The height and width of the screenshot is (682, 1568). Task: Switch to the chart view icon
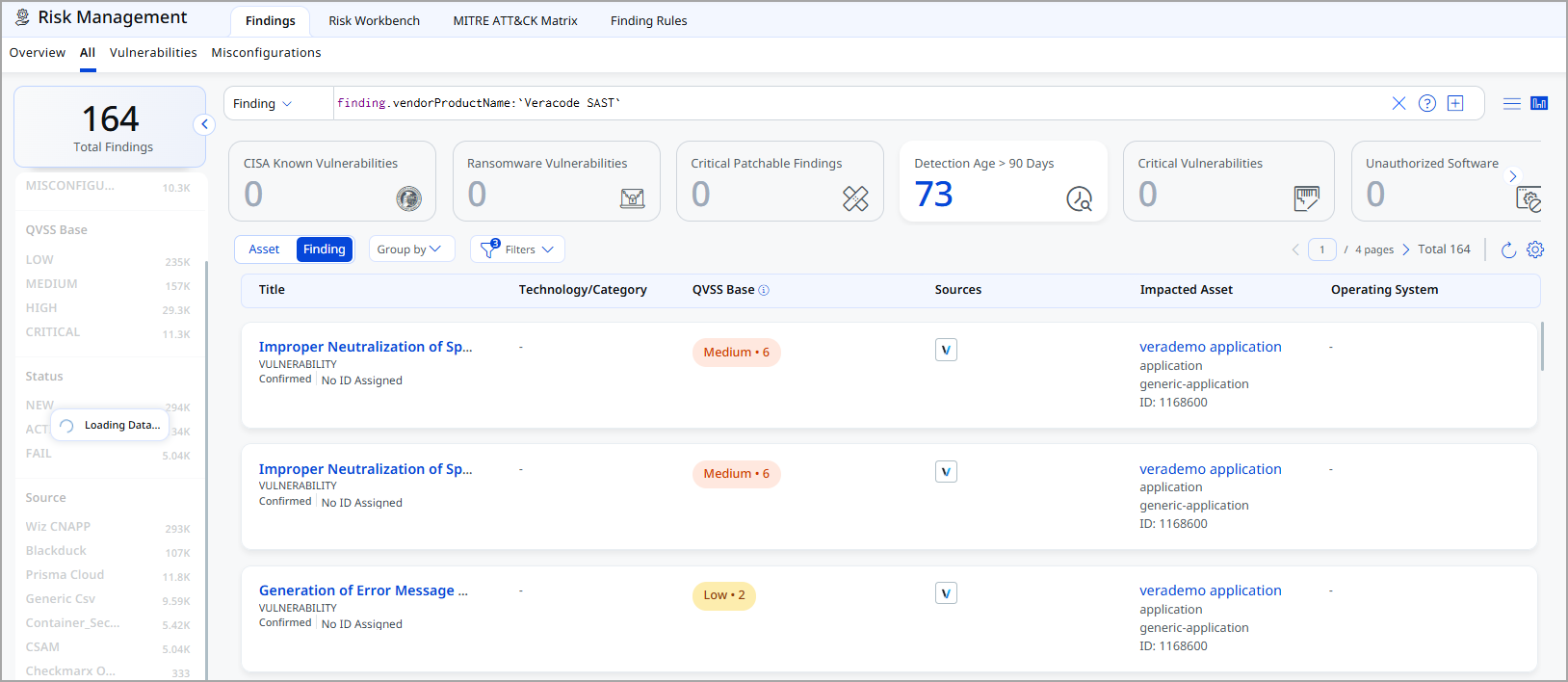pyautogui.click(x=1539, y=103)
